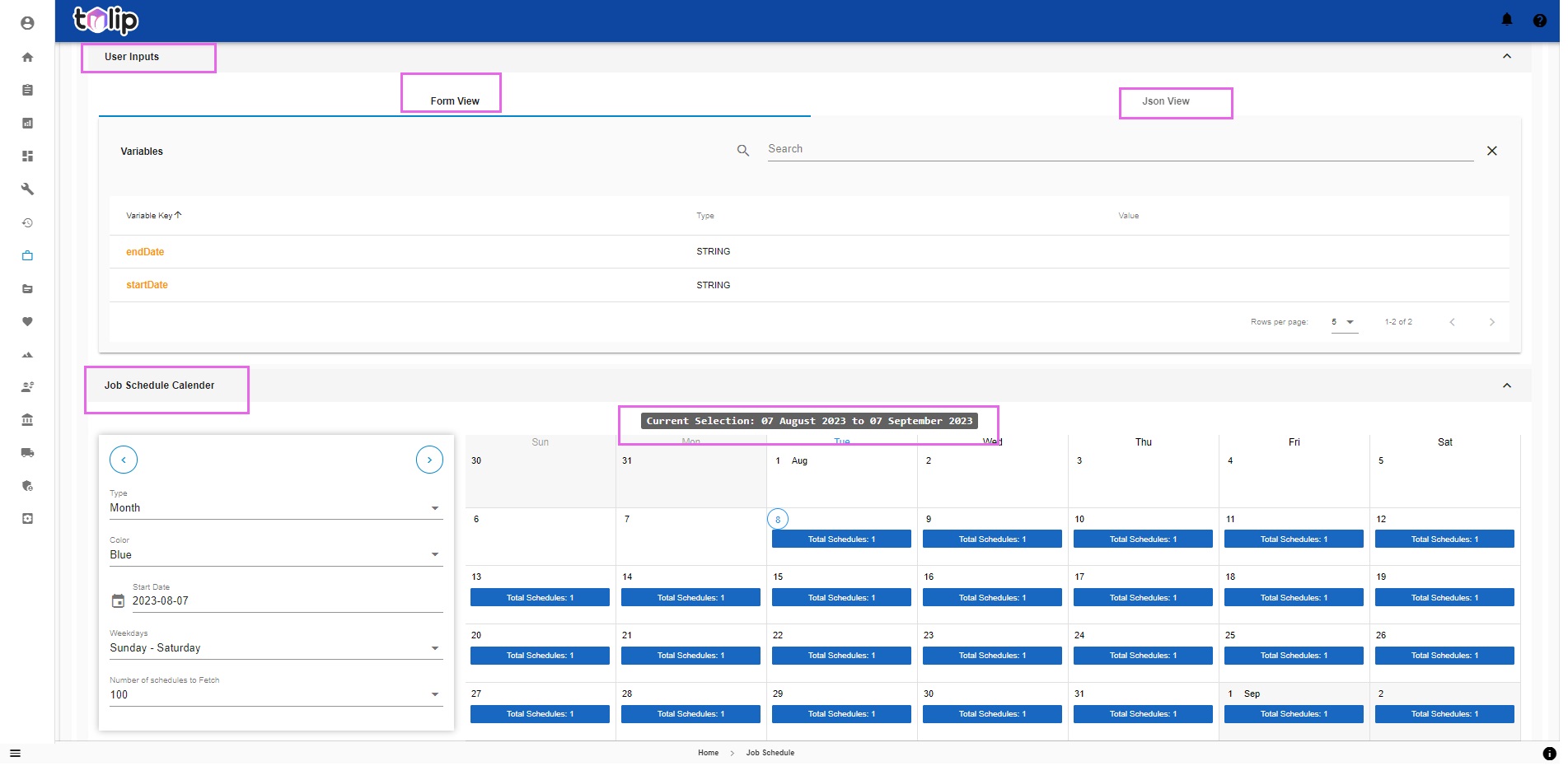The image size is (1568, 766).
Task: Open Total Schedules event on August 9
Action: [992, 539]
